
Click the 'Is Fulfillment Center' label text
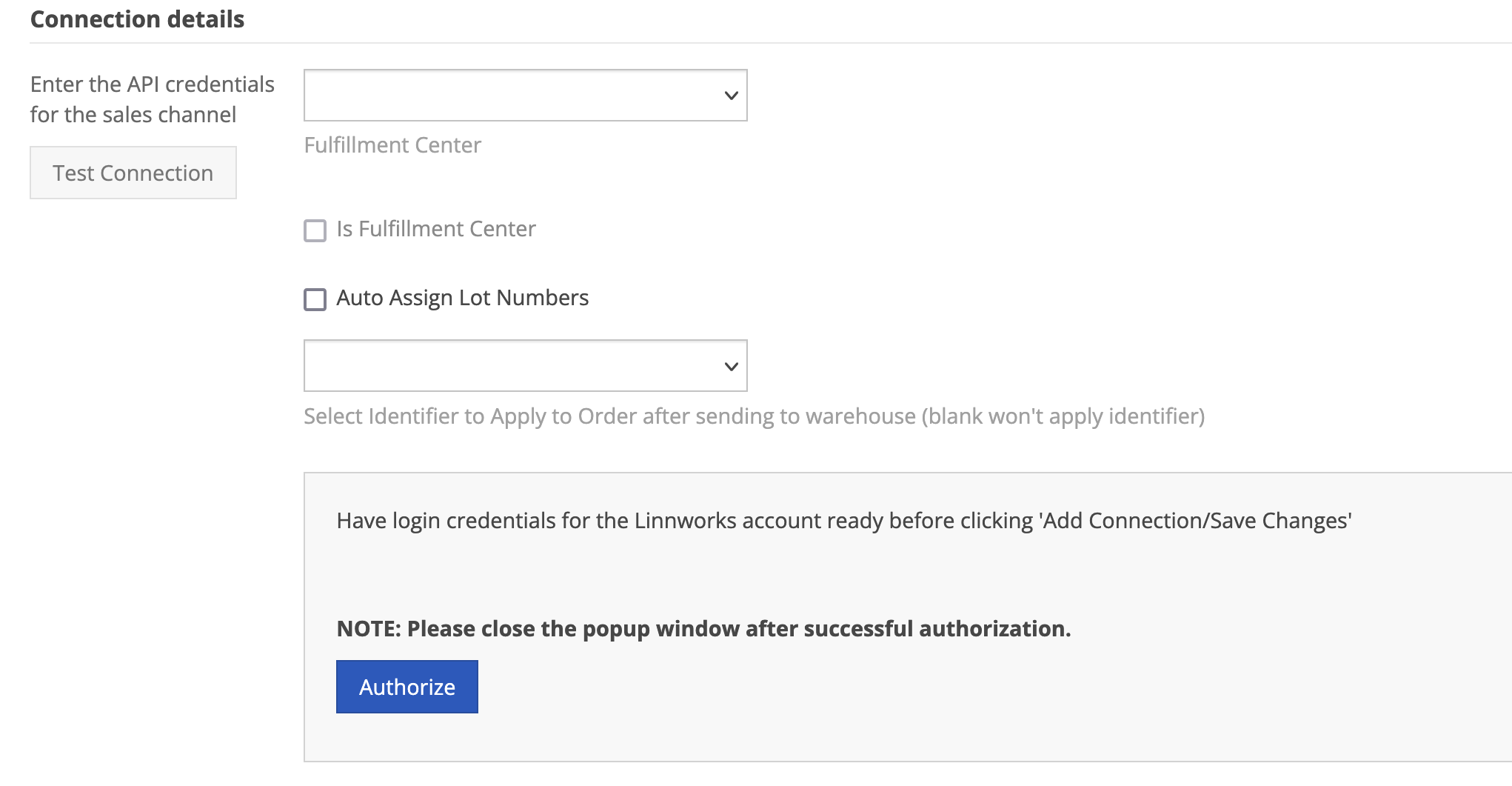(435, 230)
